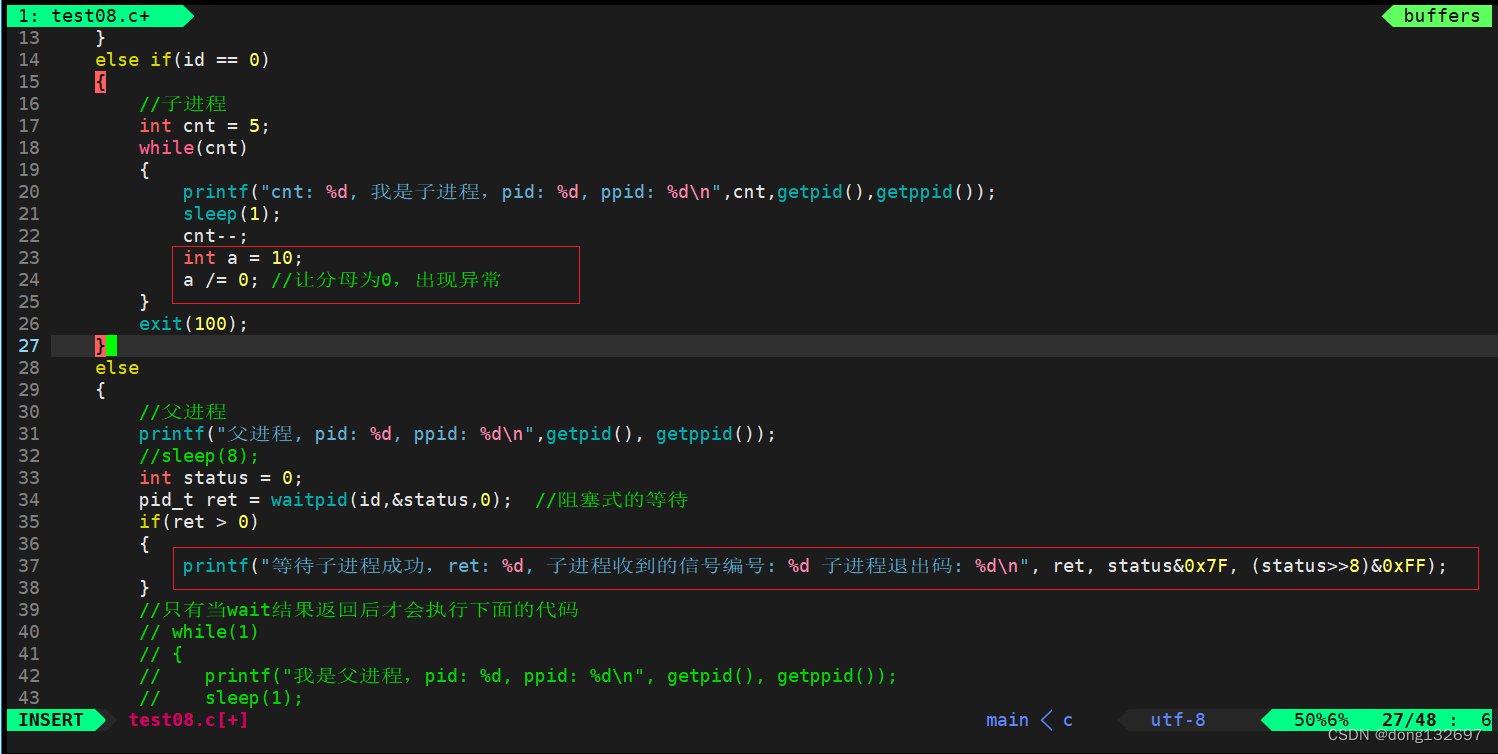Click the INSERT mode indicator
1498x754 pixels.
tap(51, 719)
